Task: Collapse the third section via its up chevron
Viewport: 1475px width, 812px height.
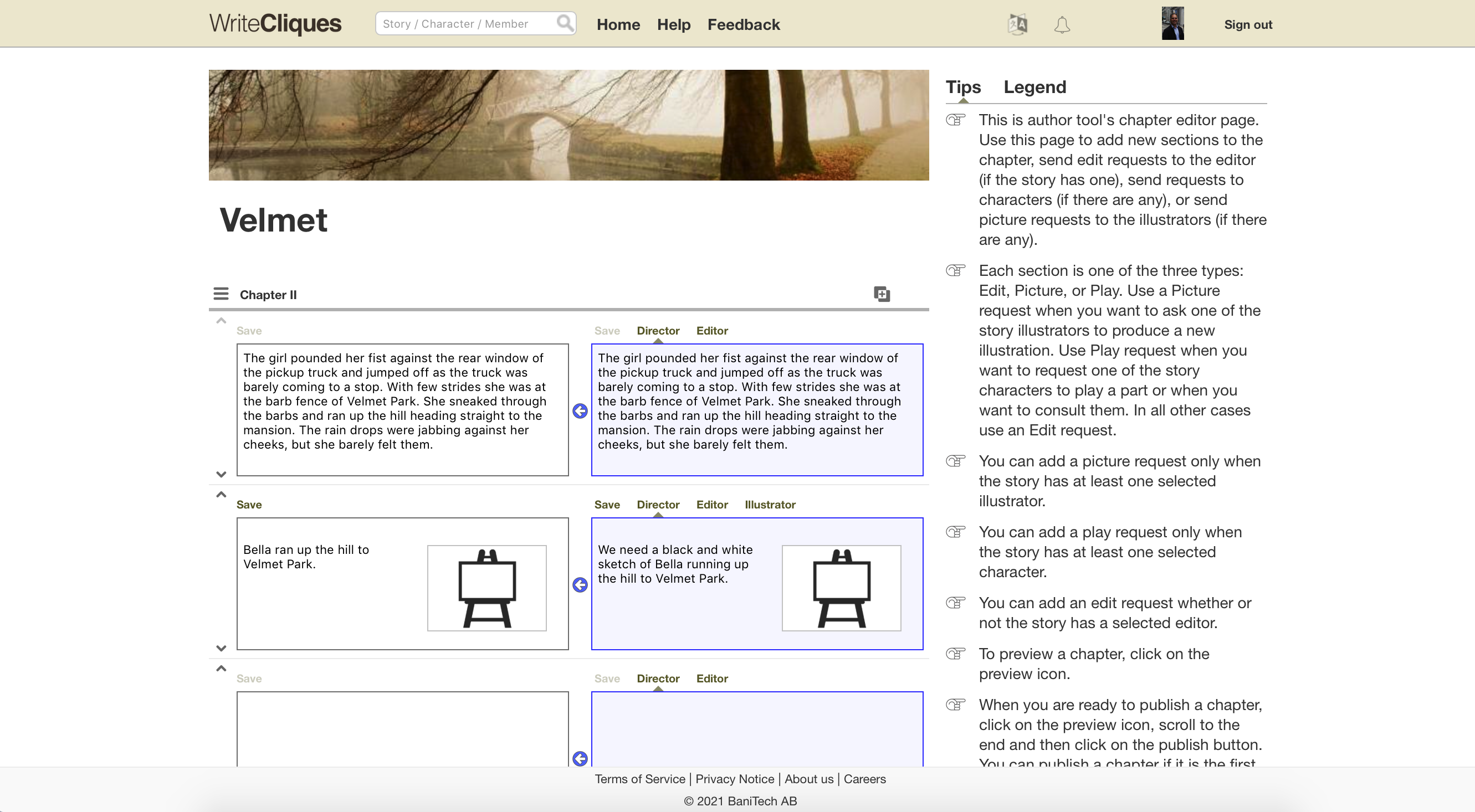Action: (221, 669)
